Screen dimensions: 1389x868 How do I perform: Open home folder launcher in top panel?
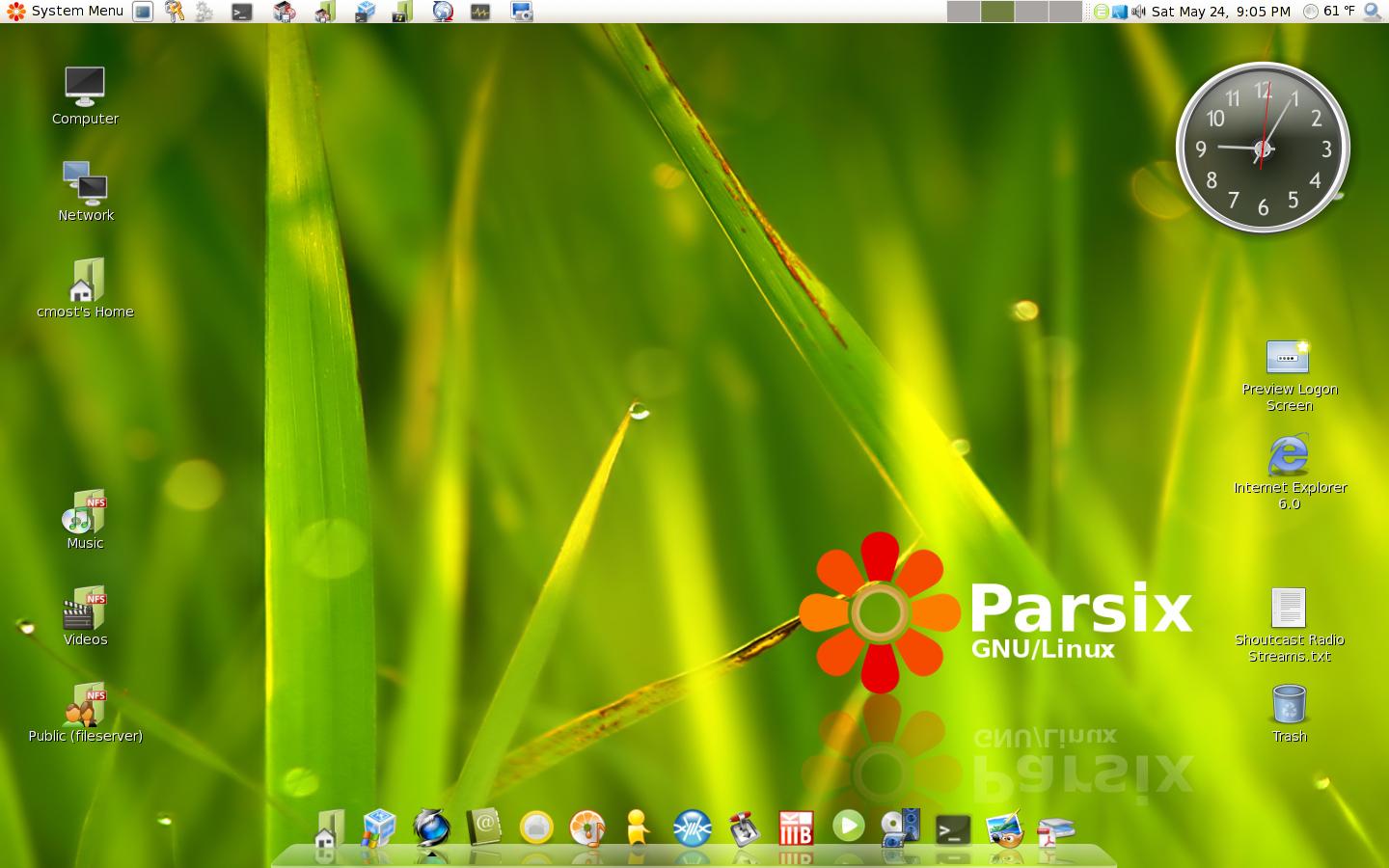point(325,12)
